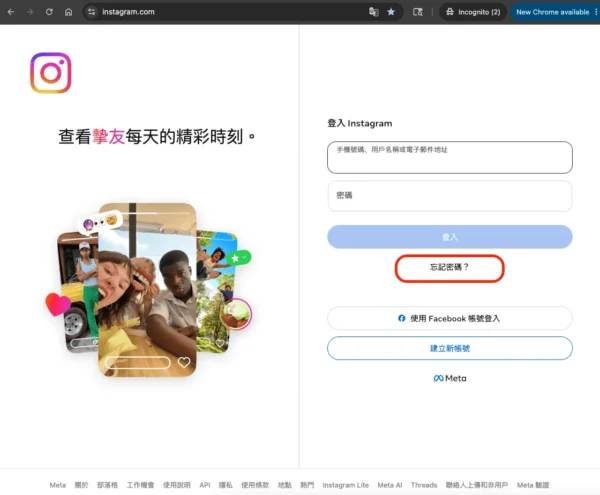Open the Meta 驗證 footer link
Screen dimensions: 600x495
(533, 485)
